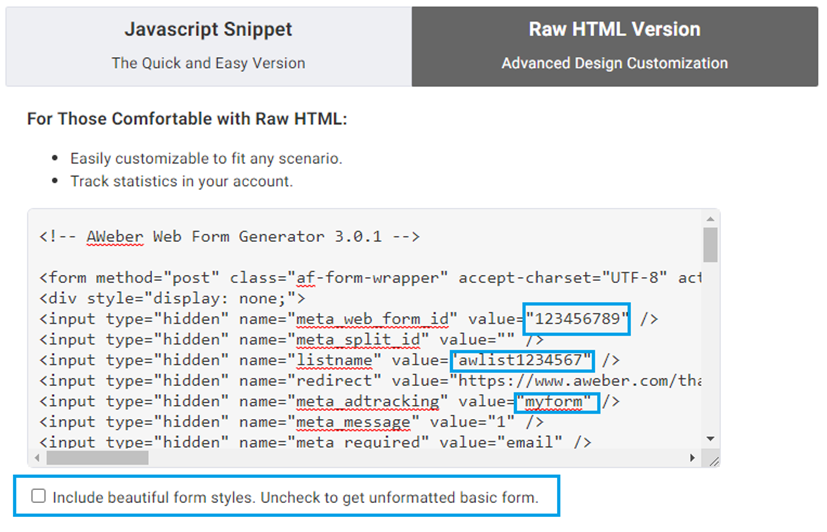Click the AWeber Web Form Generator comment line
The height and width of the screenshot is (532, 827).
coord(229,236)
